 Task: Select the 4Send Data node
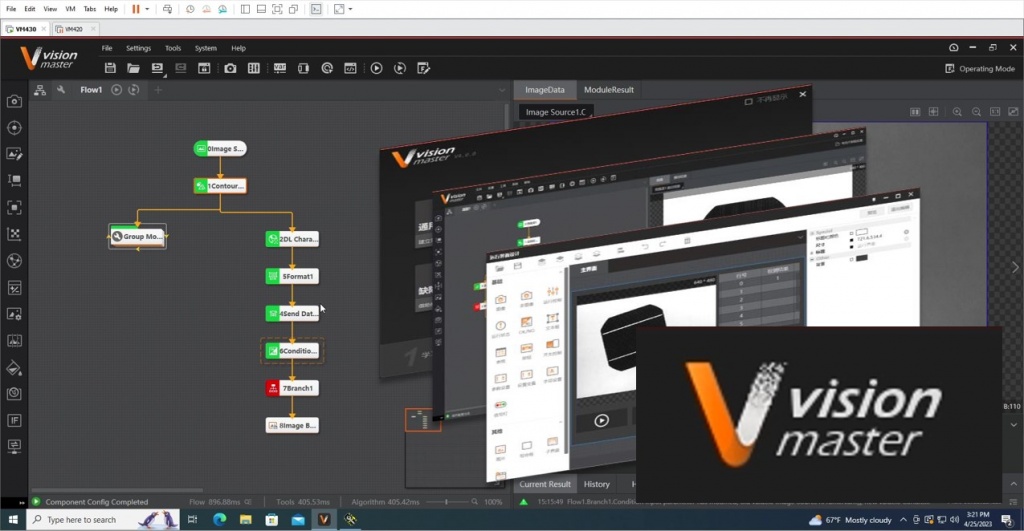(292, 314)
